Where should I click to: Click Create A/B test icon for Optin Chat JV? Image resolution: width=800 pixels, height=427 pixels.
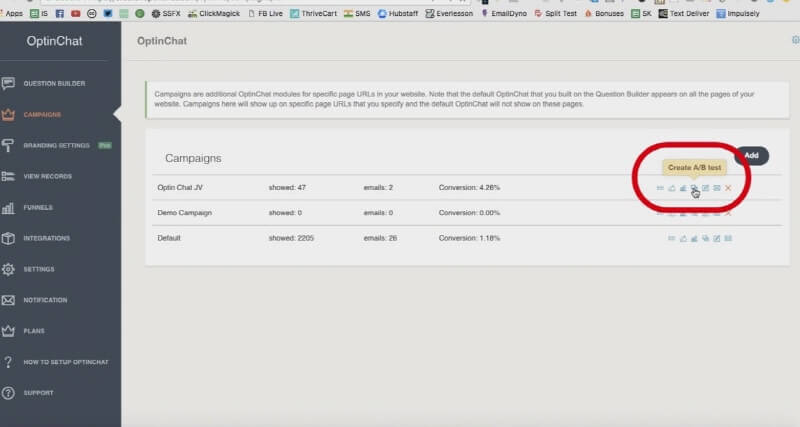(x=694, y=188)
